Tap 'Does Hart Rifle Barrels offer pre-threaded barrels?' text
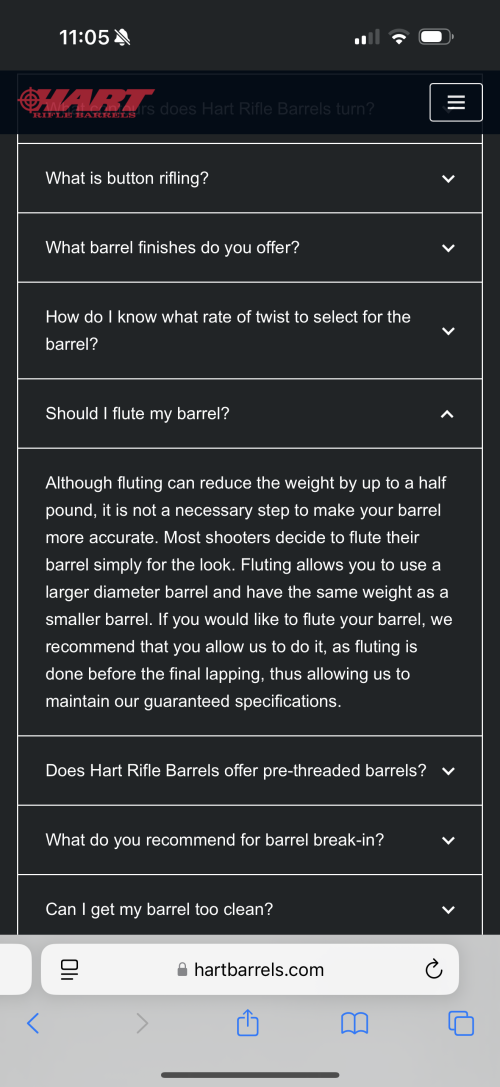Viewport: 500px width, 1087px height. tap(236, 771)
